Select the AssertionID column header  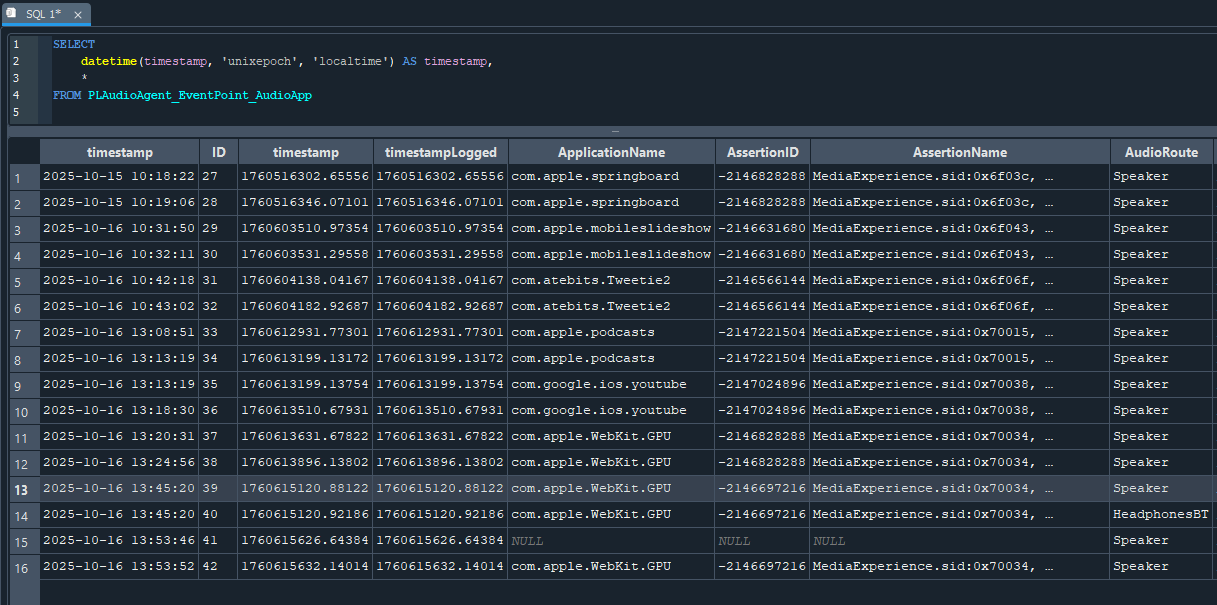tap(762, 152)
